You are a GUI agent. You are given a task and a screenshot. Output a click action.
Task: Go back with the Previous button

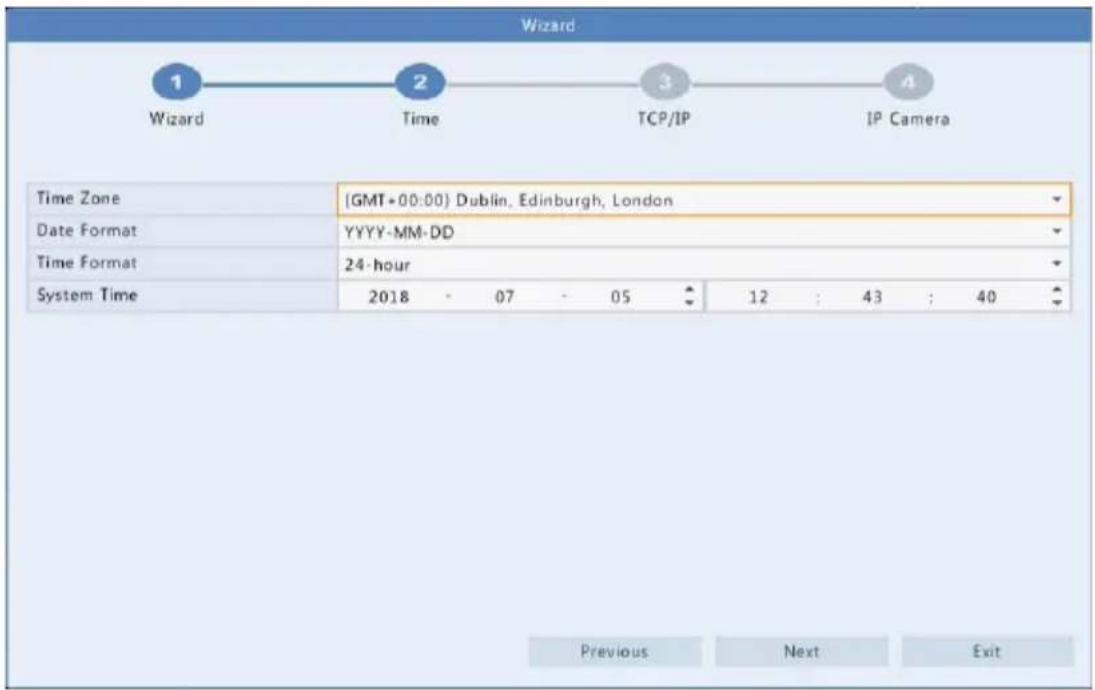[615, 652]
